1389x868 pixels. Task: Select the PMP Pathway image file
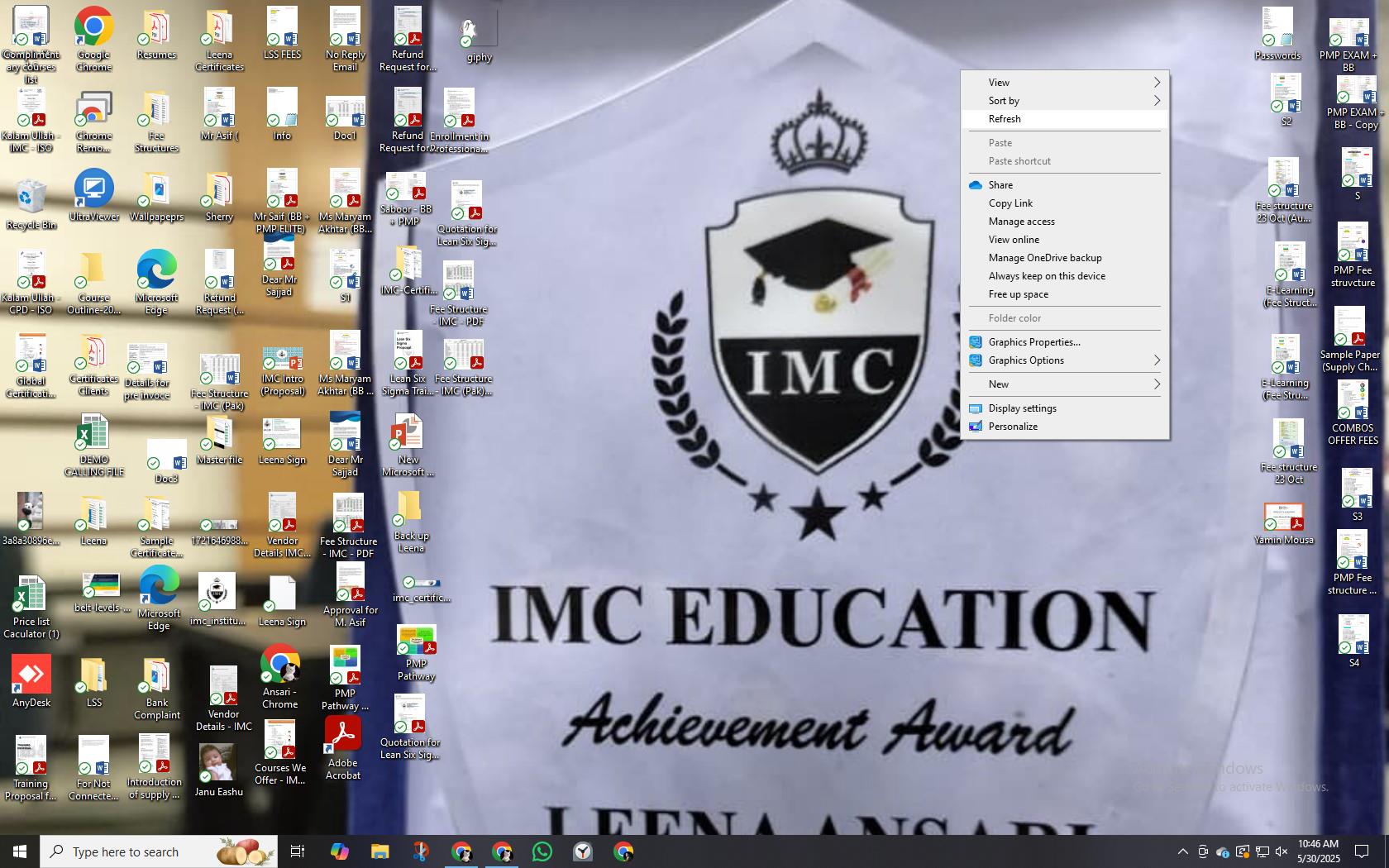point(416,653)
